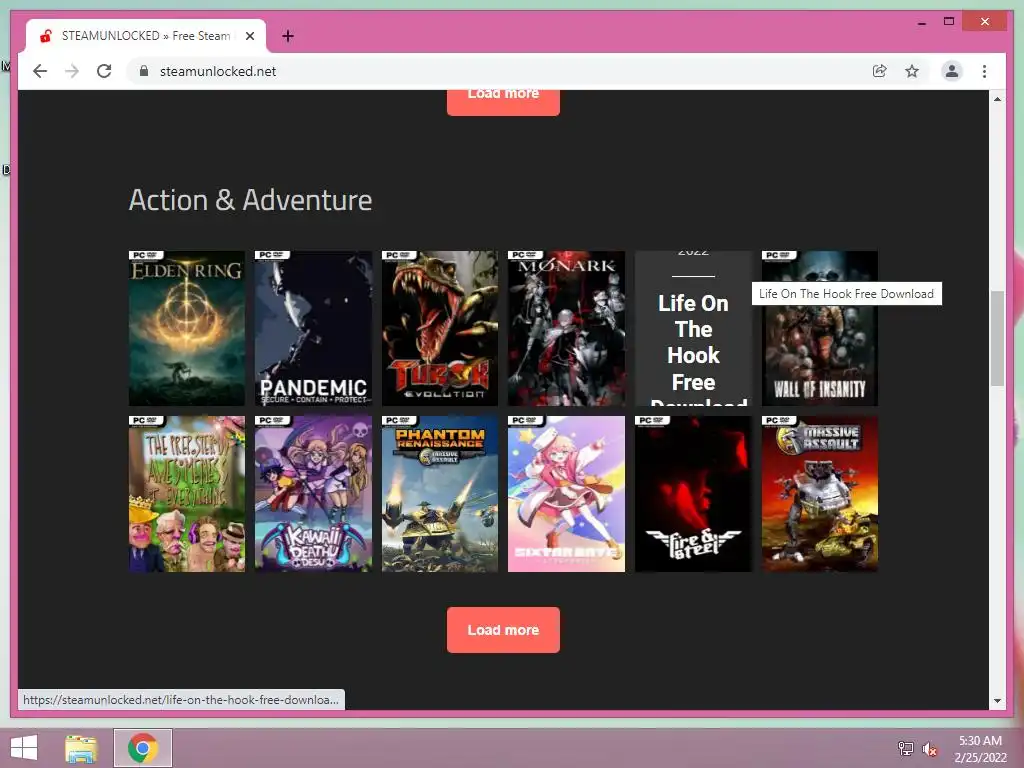Open the Elden Ring game cover

tap(187, 328)
